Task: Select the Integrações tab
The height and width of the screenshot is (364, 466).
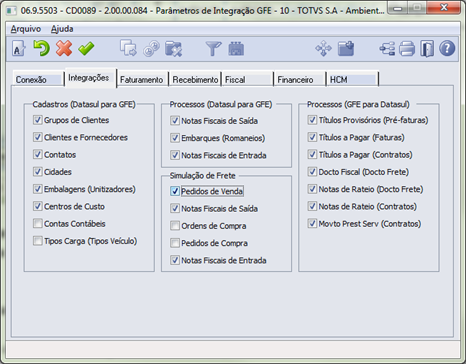Action: [90, 78]
